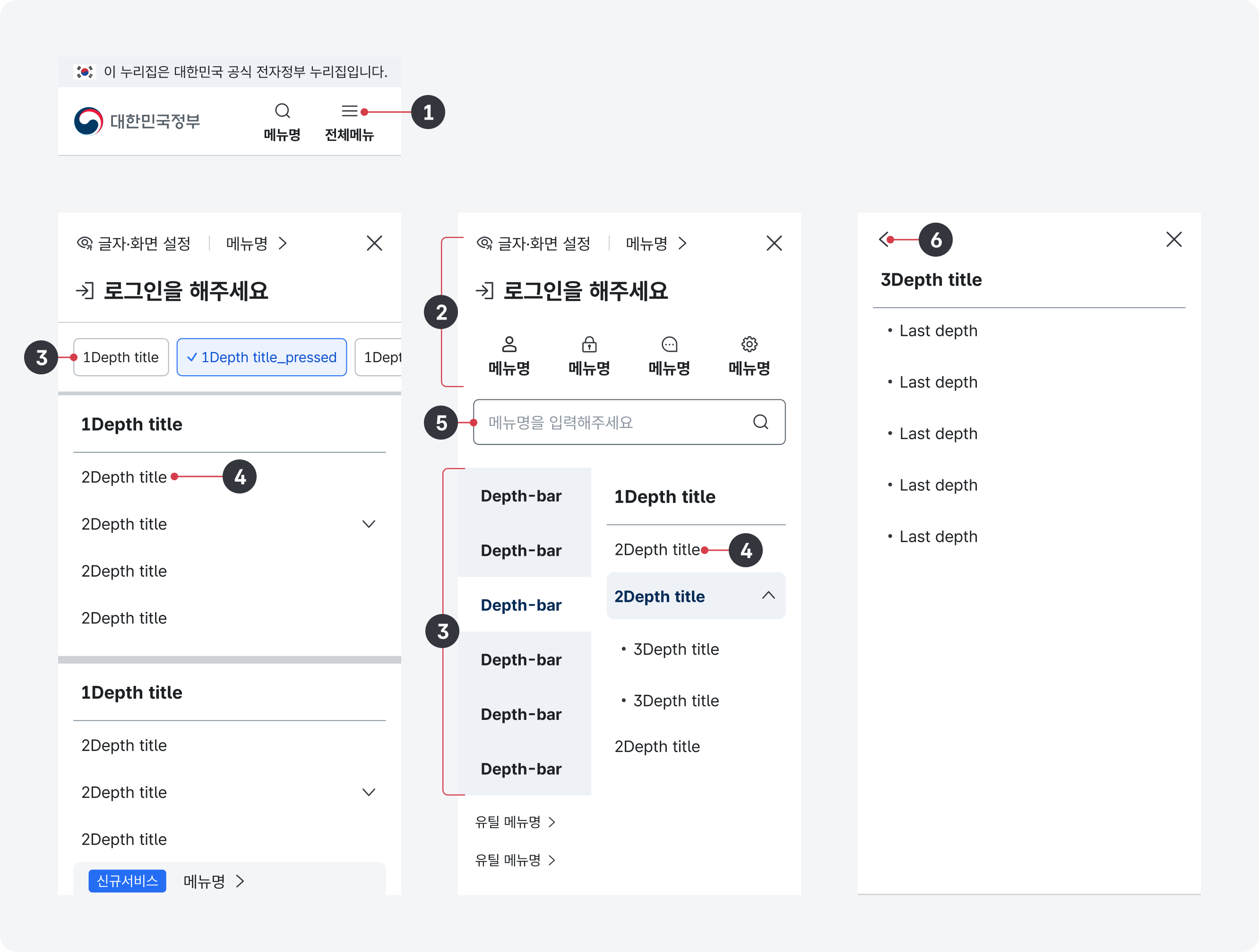1259x952 pixels.
Task: Click the 신규서비스 badge
Action: (128, 882)
